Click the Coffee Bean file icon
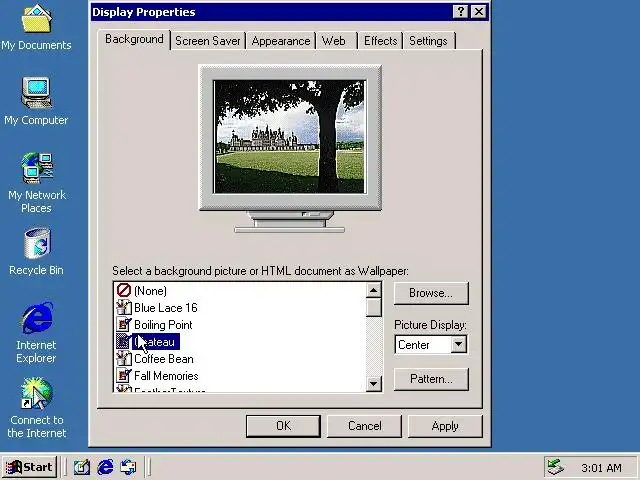Image resolution: width=640 pixels, height=480 pixels. coord(123,359)
